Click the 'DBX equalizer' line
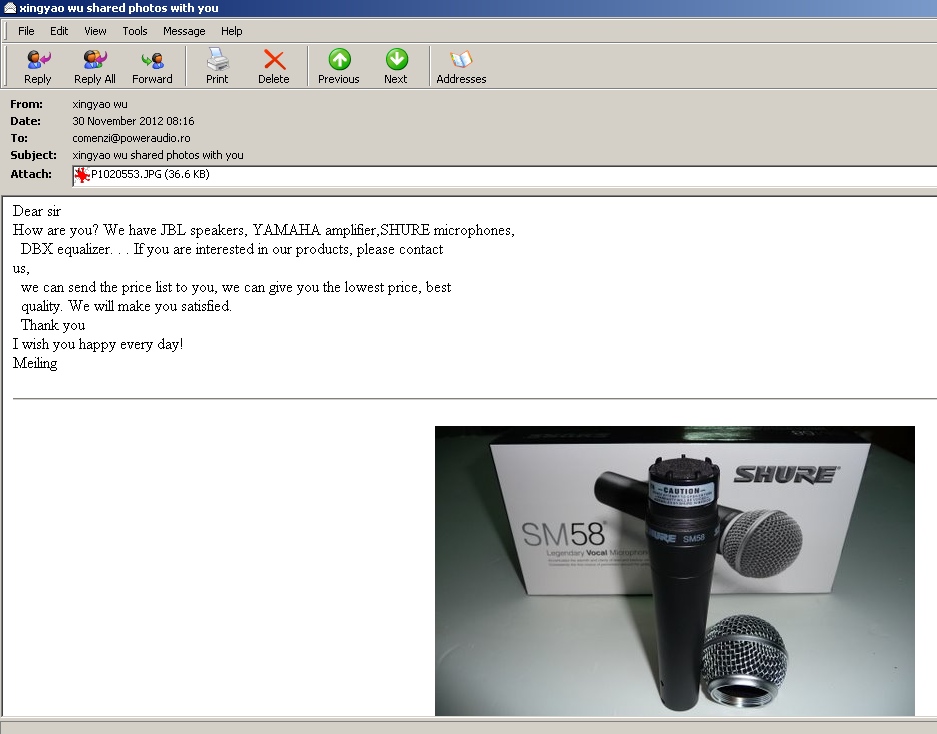Screen dimensions: 937x734 click(232, 249)
